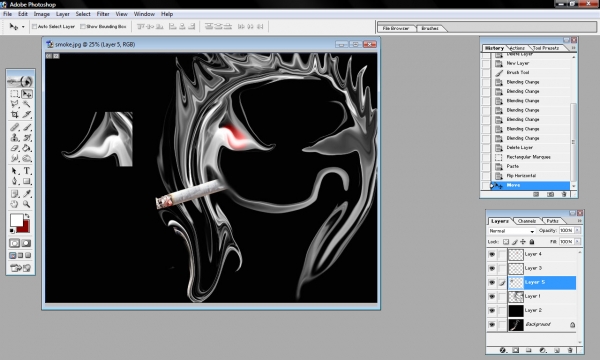Screen dimensions: 600x360
Task: Open layer style menu in Layers panel
Action: pos(503,350)
